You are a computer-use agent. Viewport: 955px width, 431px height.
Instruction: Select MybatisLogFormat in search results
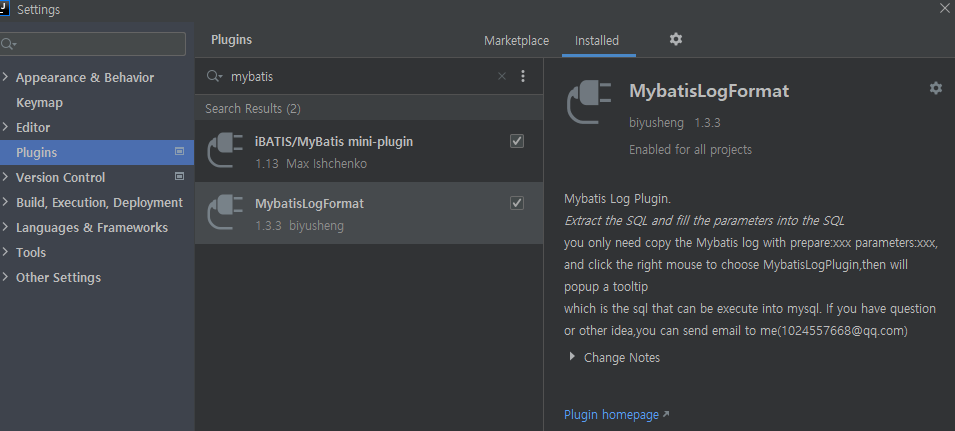[369, 213]
